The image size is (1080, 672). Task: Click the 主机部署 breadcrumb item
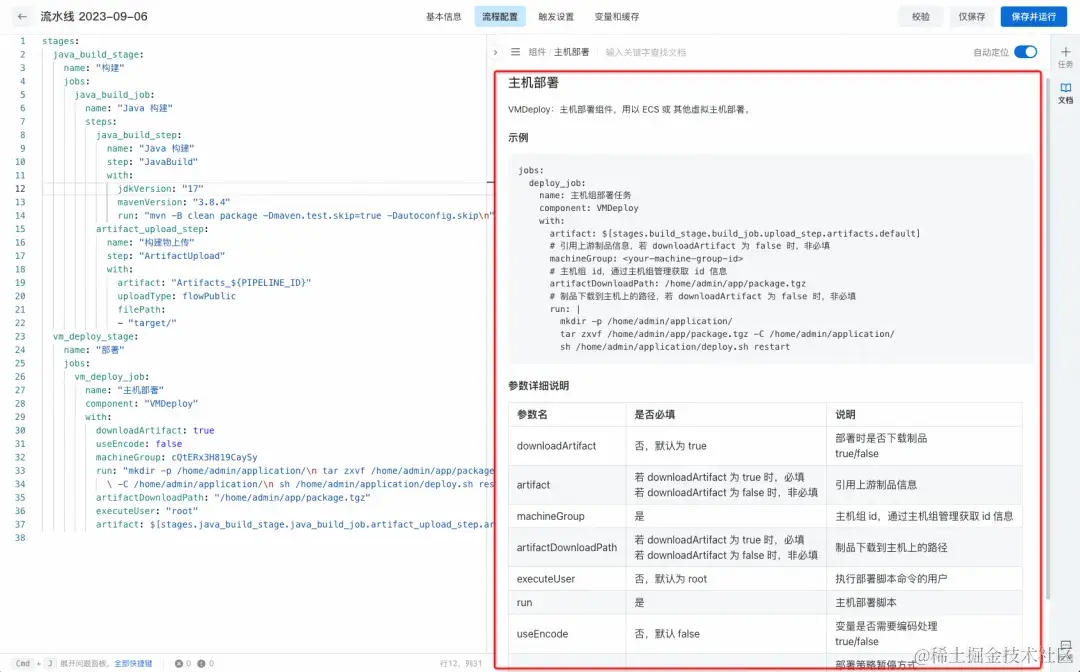pos(572,52)
